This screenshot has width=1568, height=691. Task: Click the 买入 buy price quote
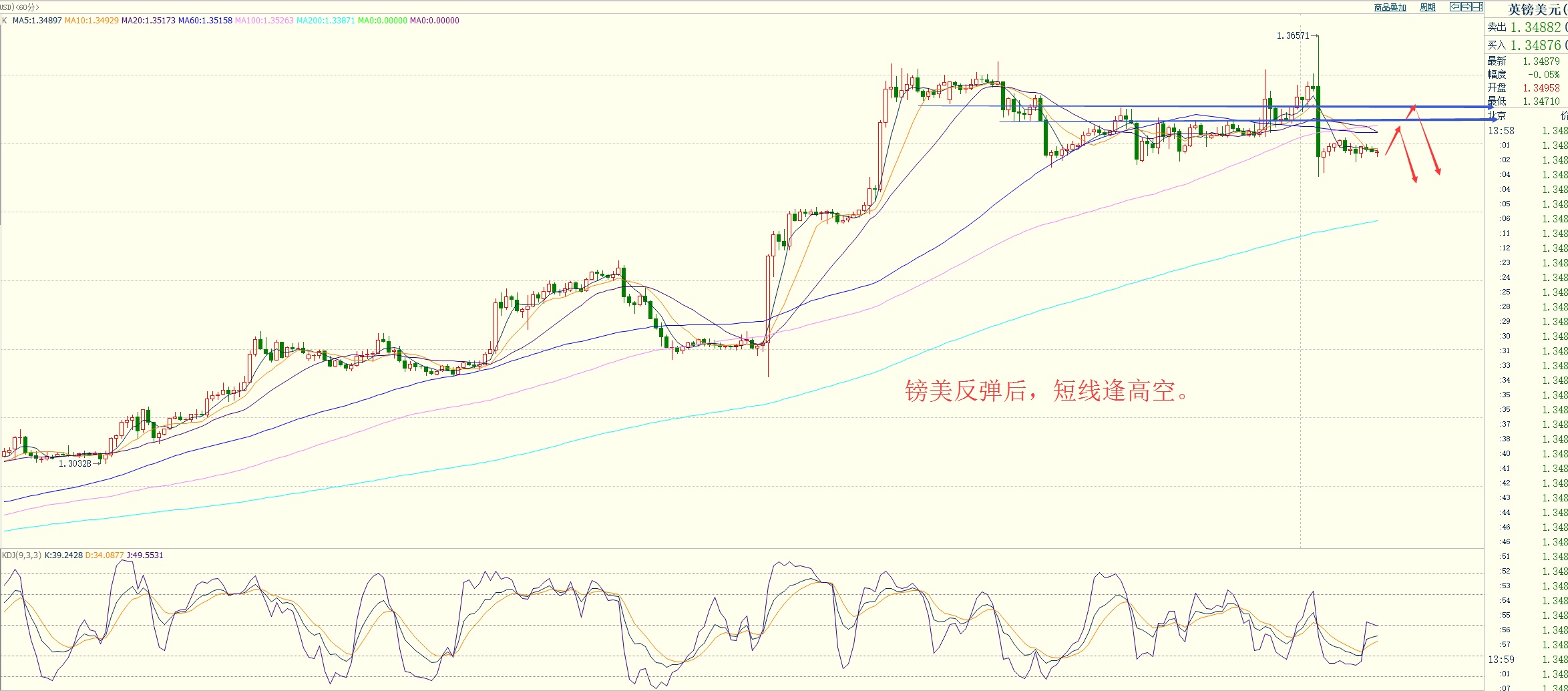point(1525,45)
